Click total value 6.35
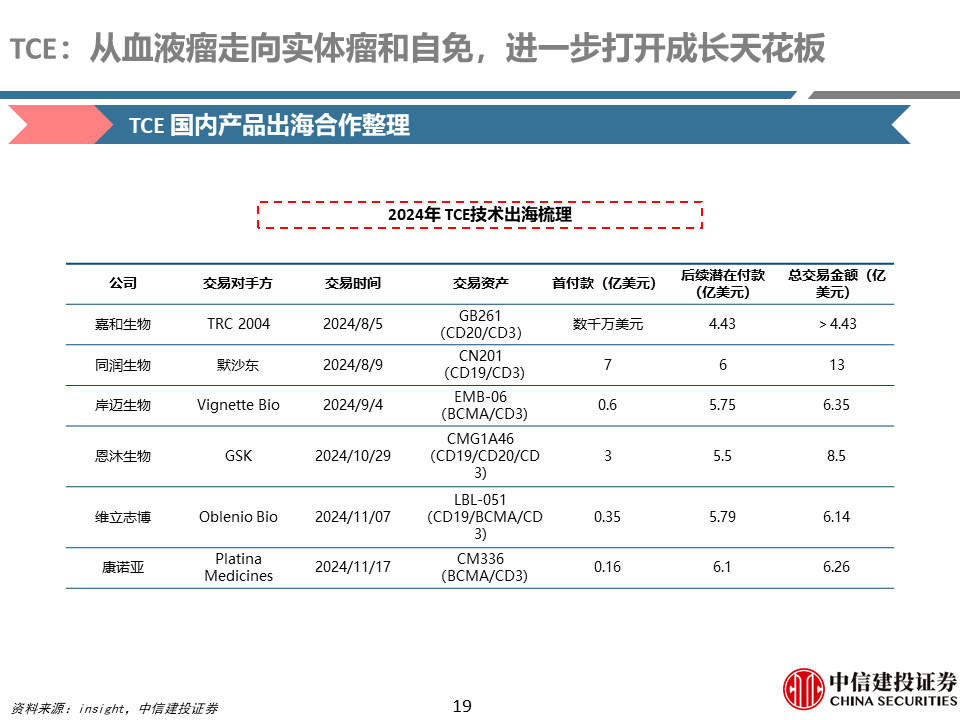This screenshot has width=960, height=720. (836, 405)
